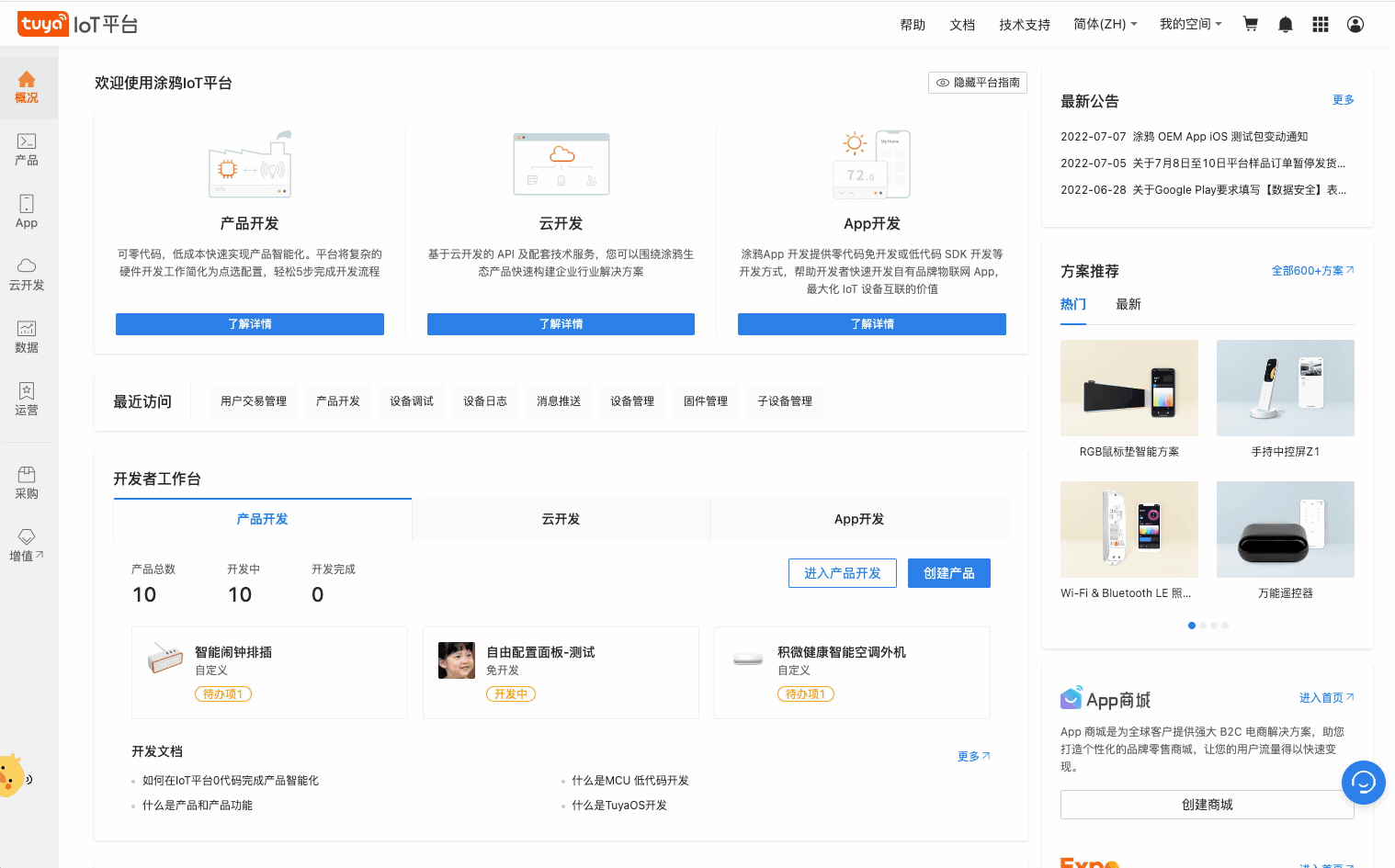Select the 热门 solutions tab
Screen dimensions: 1395x868
pos(1073,305)
